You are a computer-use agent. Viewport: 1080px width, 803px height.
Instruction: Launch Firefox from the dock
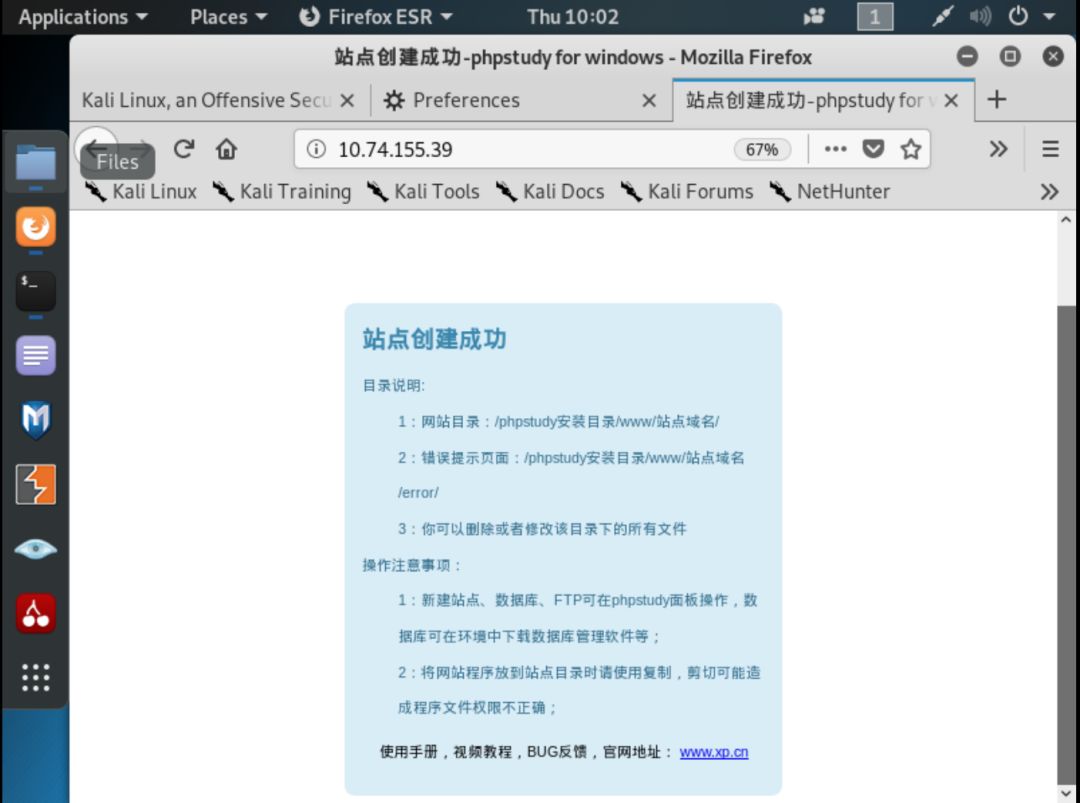[x=35, y=227]
